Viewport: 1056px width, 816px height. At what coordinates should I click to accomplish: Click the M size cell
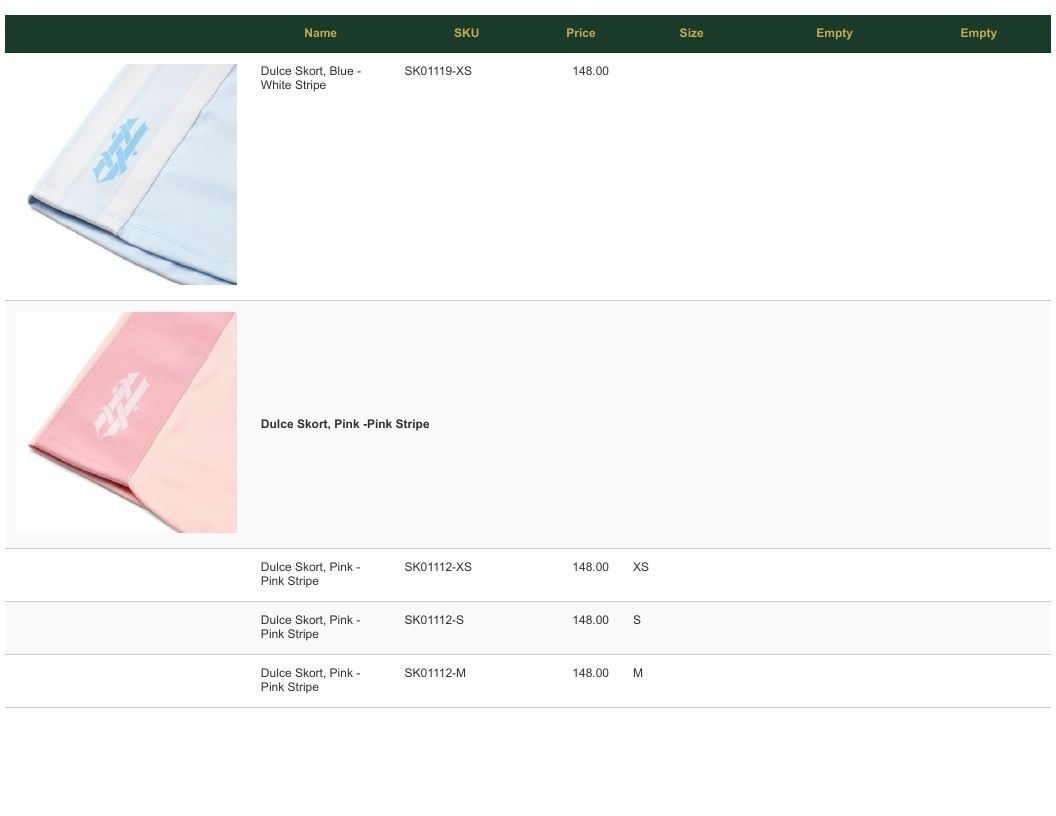pos(638,673)
